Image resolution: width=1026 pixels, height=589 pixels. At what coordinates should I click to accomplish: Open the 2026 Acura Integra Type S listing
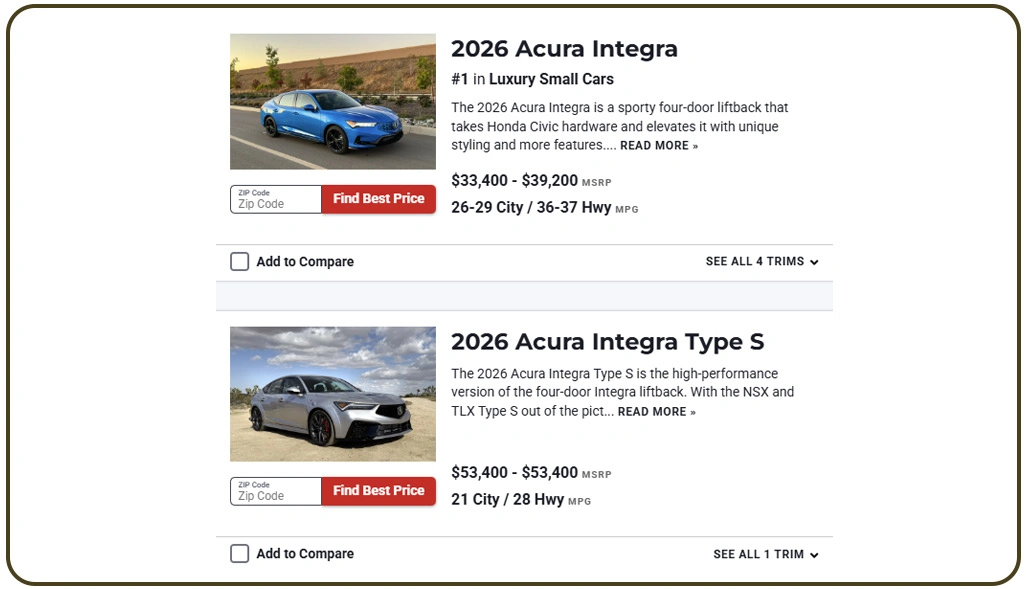coord(610,341)
